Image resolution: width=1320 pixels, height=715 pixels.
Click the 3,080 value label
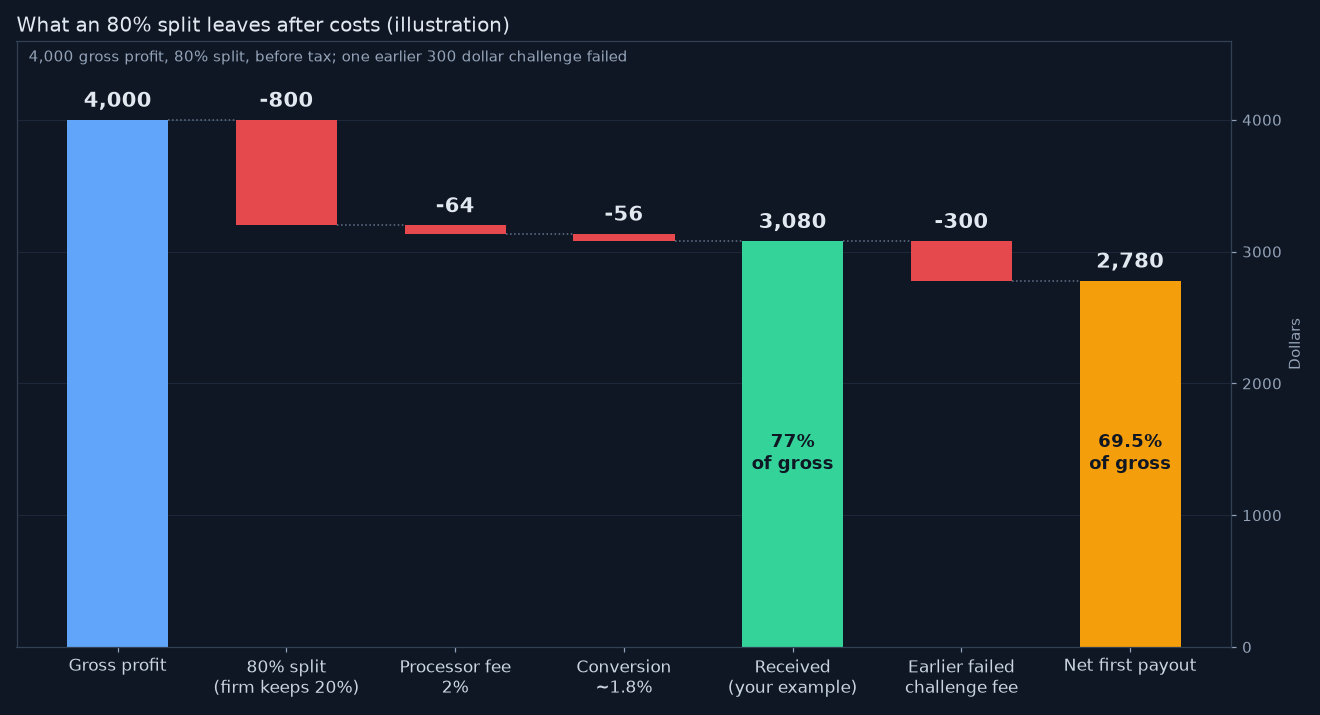point(792,221)
